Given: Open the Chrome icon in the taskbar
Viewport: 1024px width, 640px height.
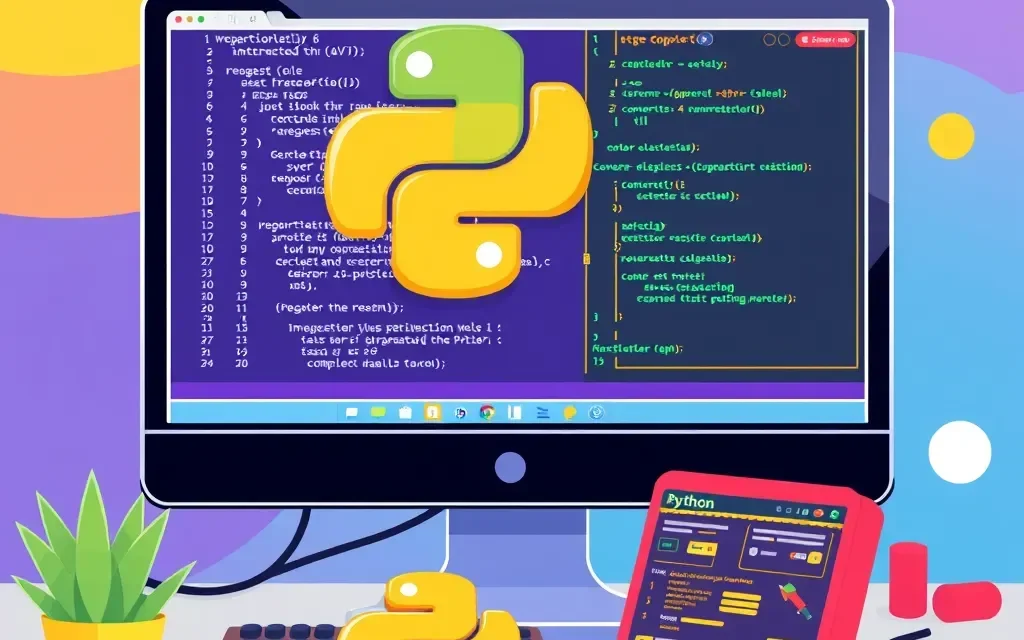Looking at the screenshot, I should [487, 413].
